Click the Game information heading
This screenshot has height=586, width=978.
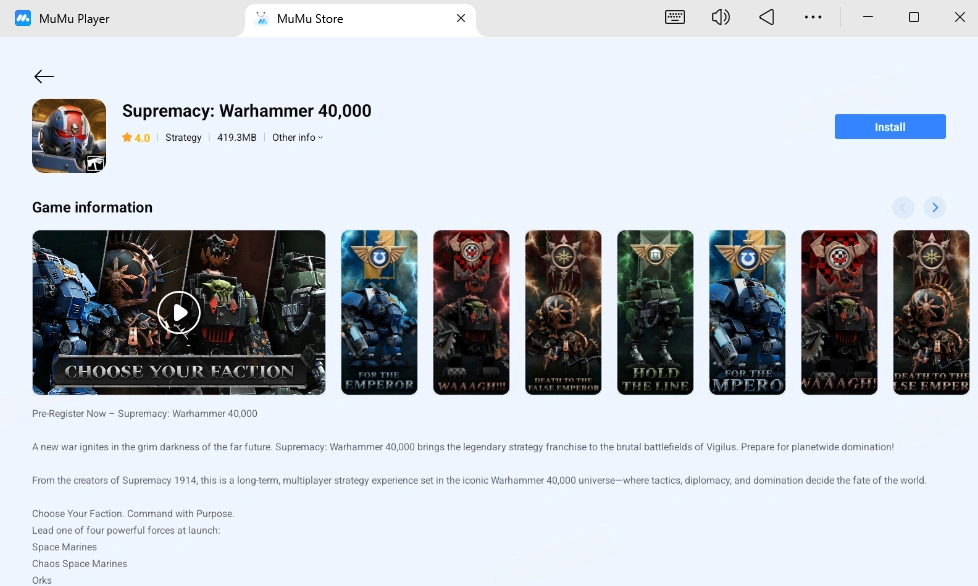point(92,208)
